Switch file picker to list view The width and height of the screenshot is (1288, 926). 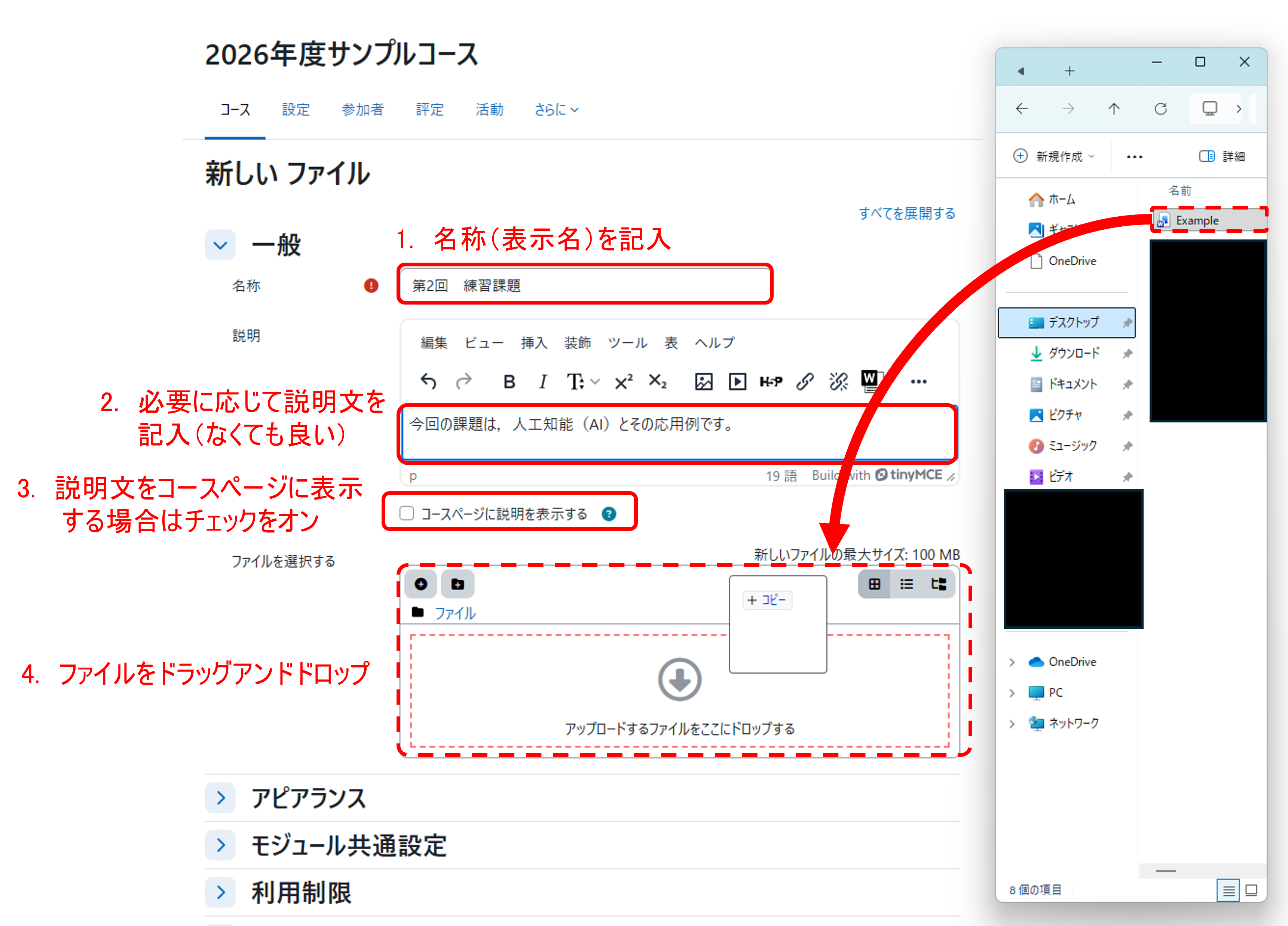907,584
